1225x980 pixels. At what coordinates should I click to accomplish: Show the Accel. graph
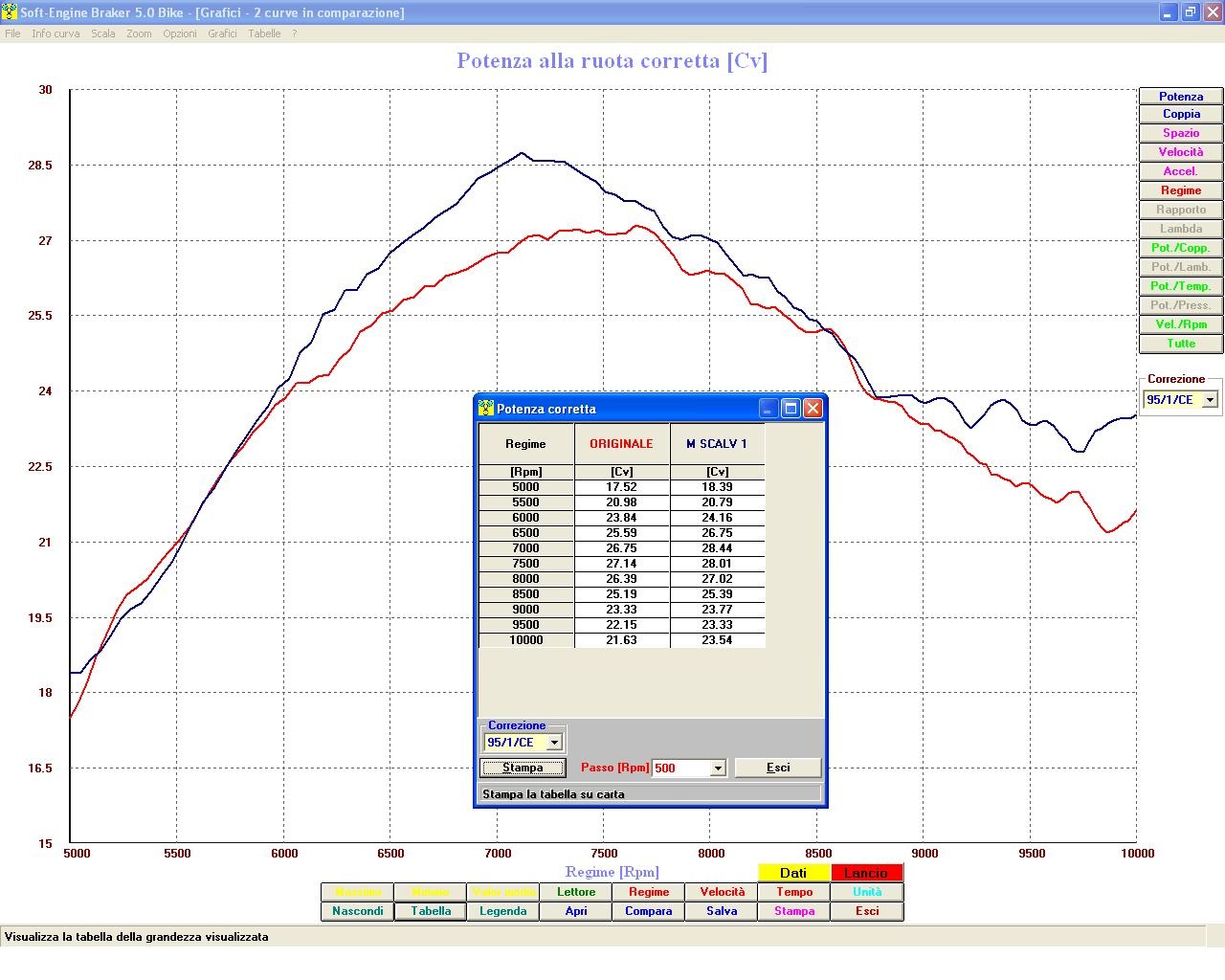pyautogui.click(x=1181, y=171)
